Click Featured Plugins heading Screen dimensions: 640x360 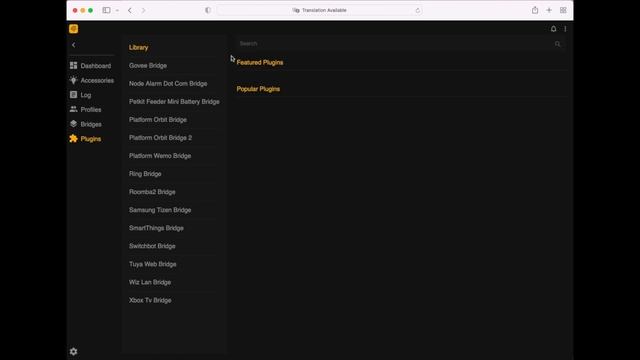pyautogui.click(x=260, y=62)
